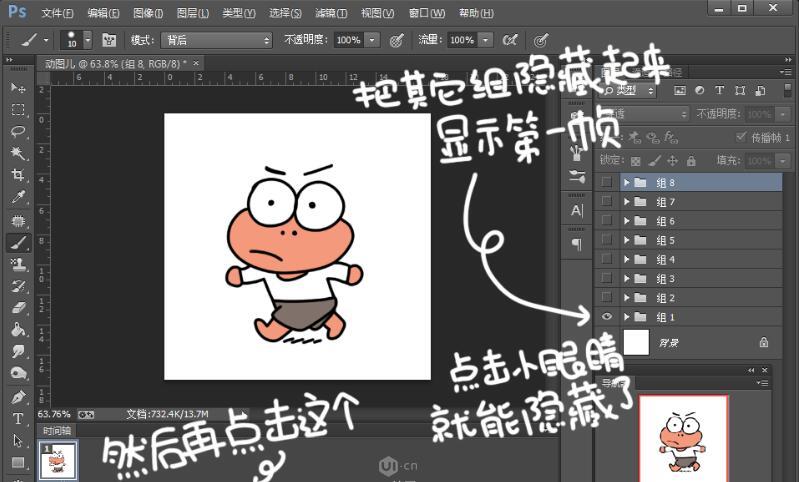Filter layers by shape layer icon
Screen dimensions: 799x482
(740, 91)
